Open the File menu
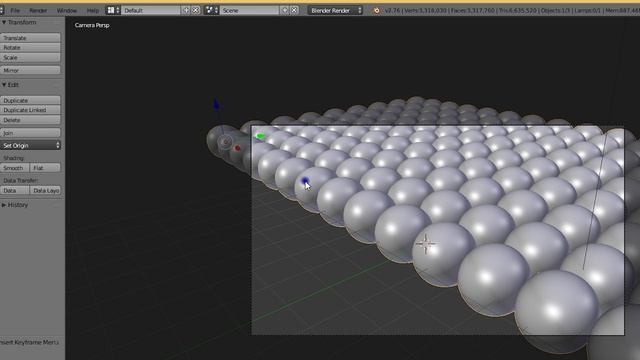Screen dimensions: 640x360 pos(15,10)
